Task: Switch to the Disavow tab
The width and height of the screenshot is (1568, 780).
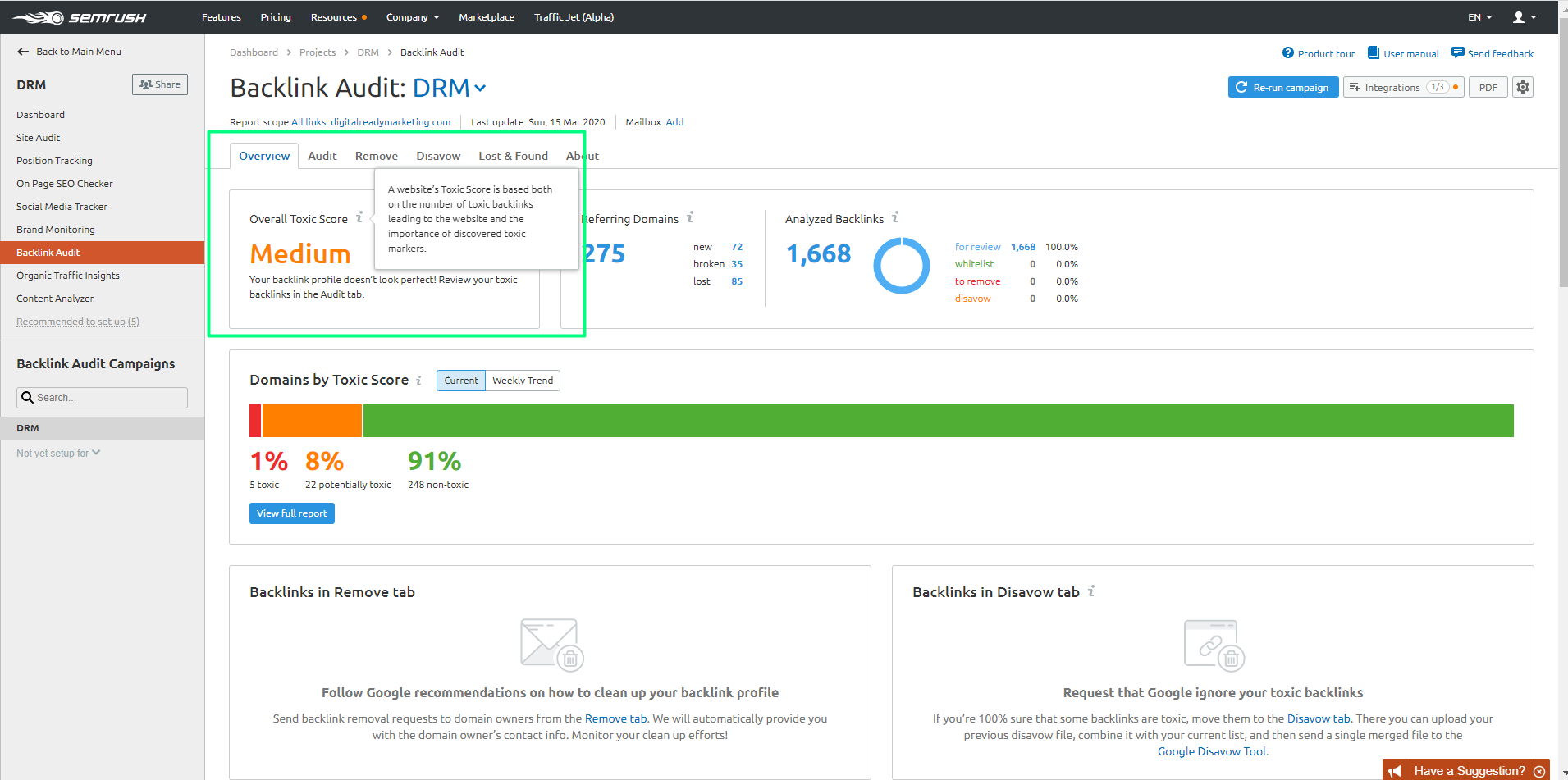Action: [438, 156]
